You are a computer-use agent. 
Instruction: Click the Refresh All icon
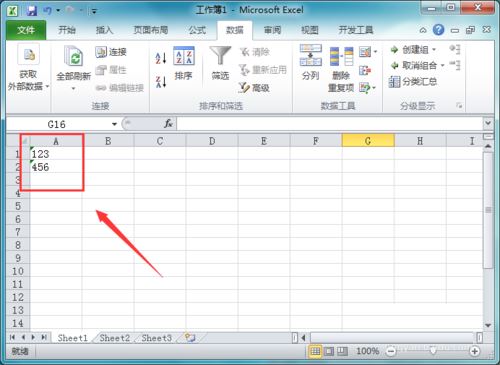73,56
